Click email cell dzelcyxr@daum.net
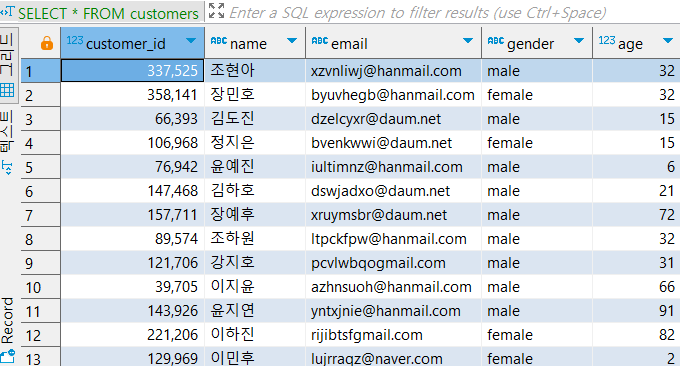 [393, 119]
